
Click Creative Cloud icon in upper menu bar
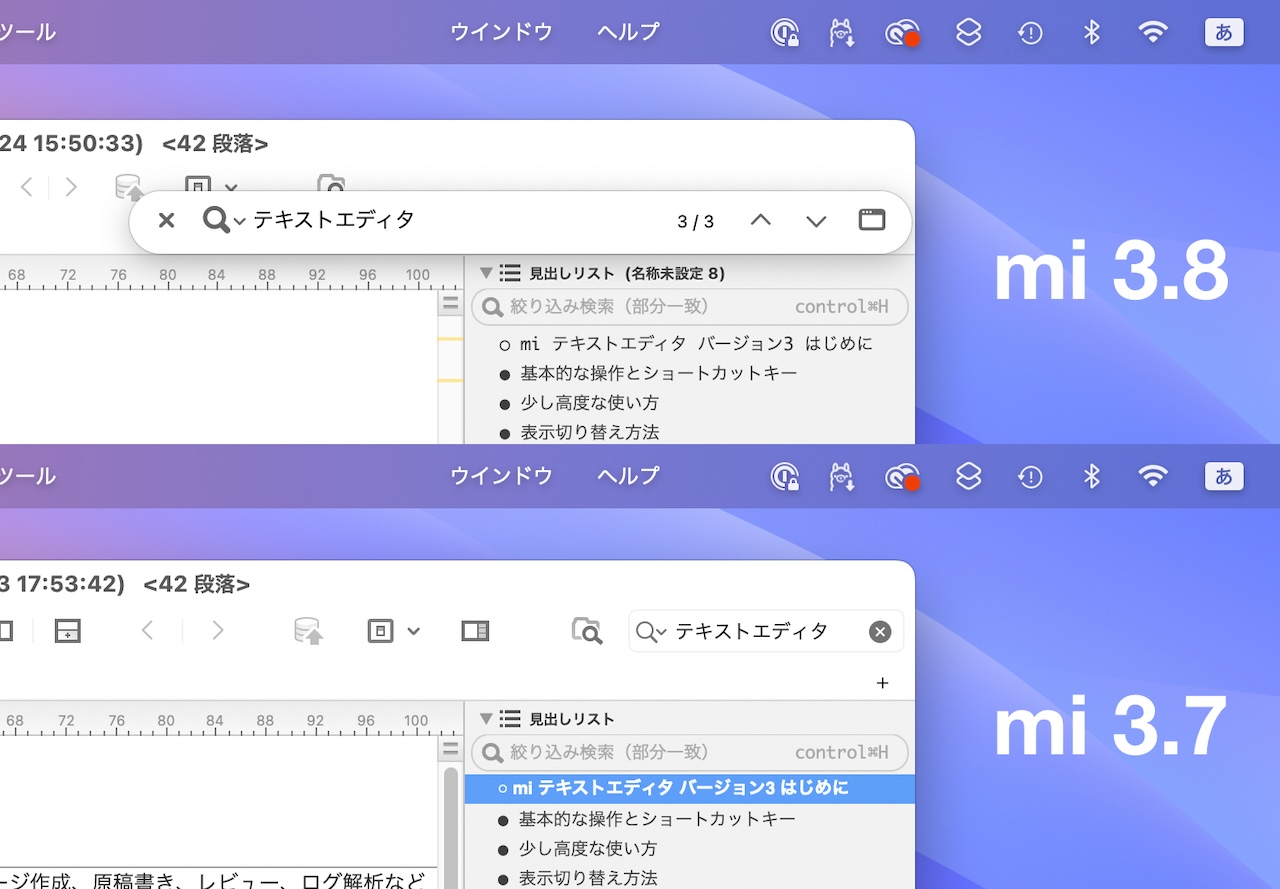(902, 33)
